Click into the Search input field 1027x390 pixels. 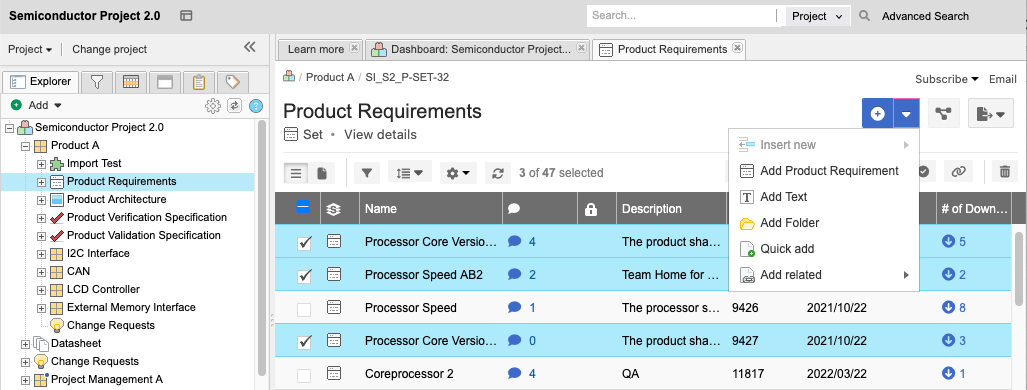681,16
